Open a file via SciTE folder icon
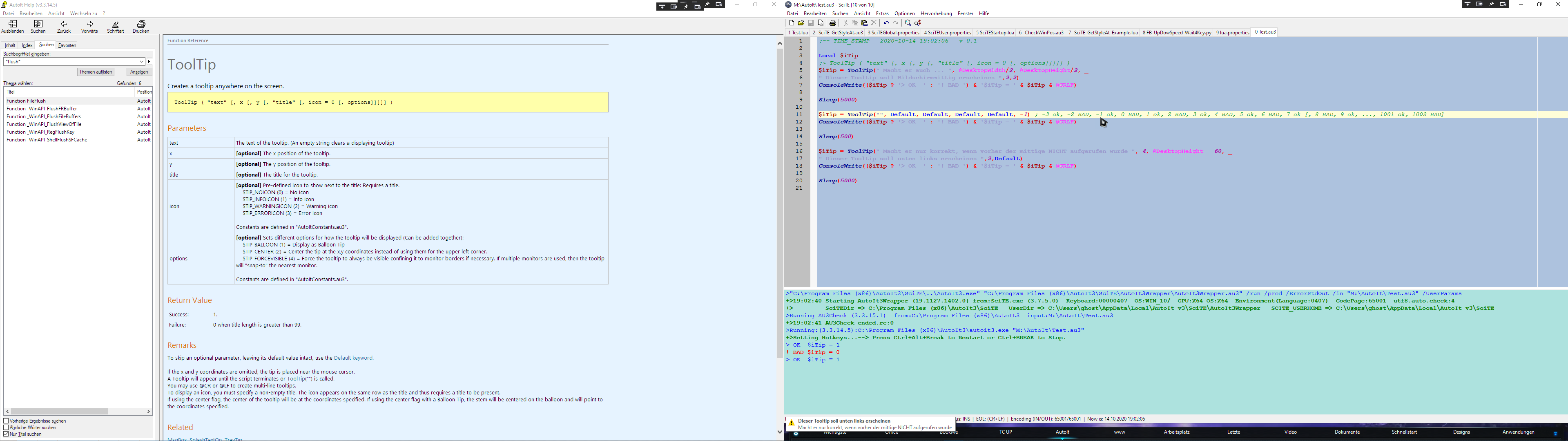This screenshot has width=1568, height=441. pyautogui.click(x=801, y=23)
